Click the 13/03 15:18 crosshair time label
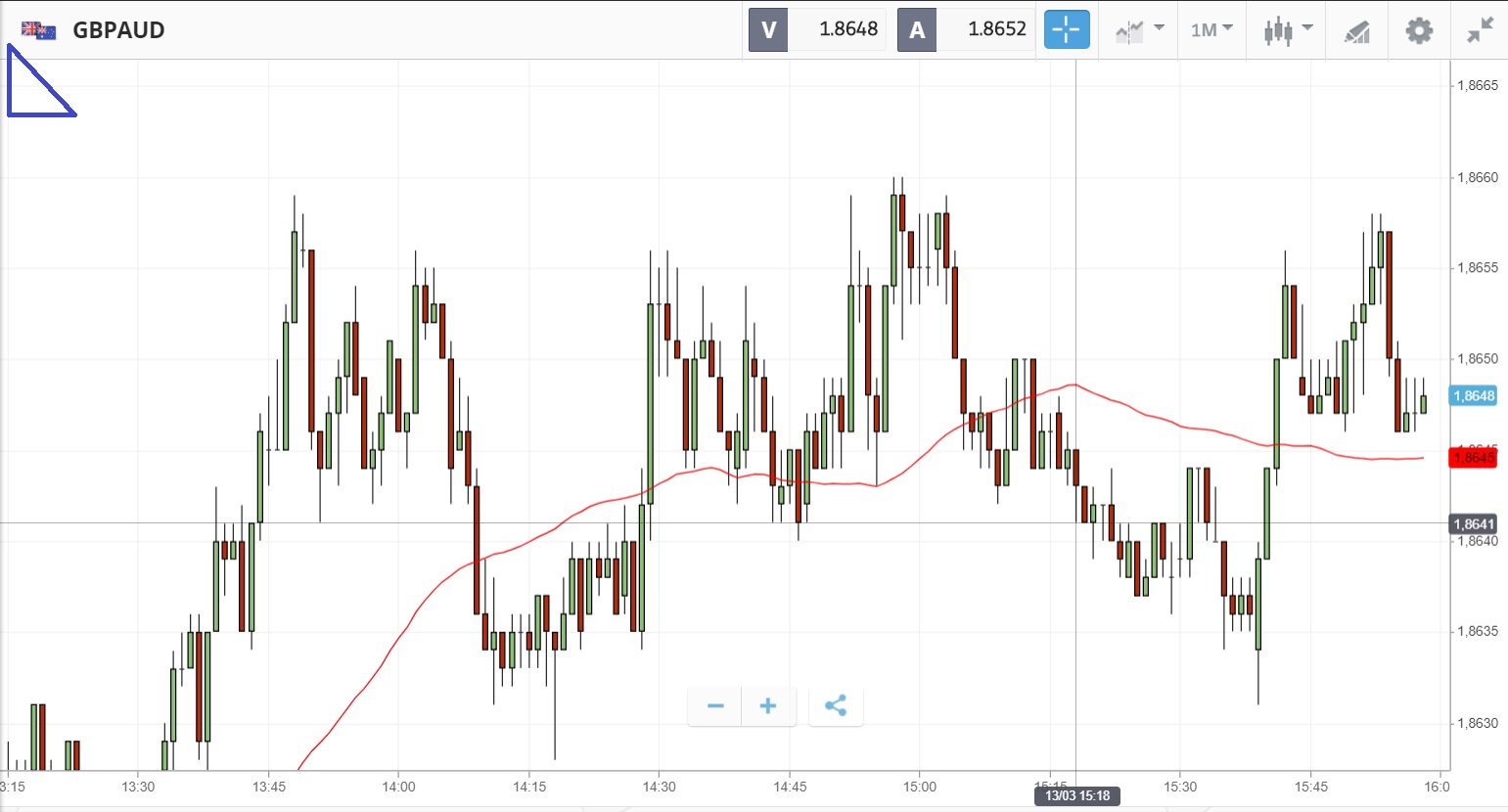The width and height of the screenshot is (1508, 812). [1077, 795]
